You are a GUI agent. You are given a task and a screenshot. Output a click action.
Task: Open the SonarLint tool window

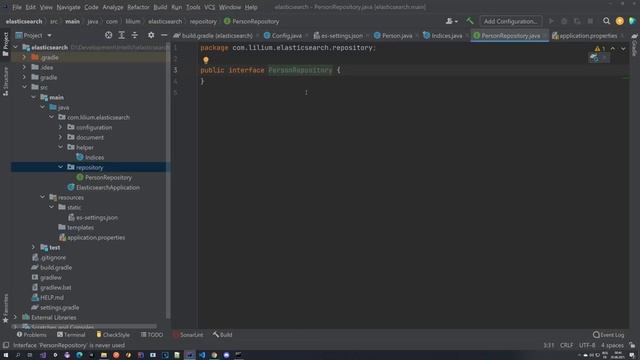[188, 335]
